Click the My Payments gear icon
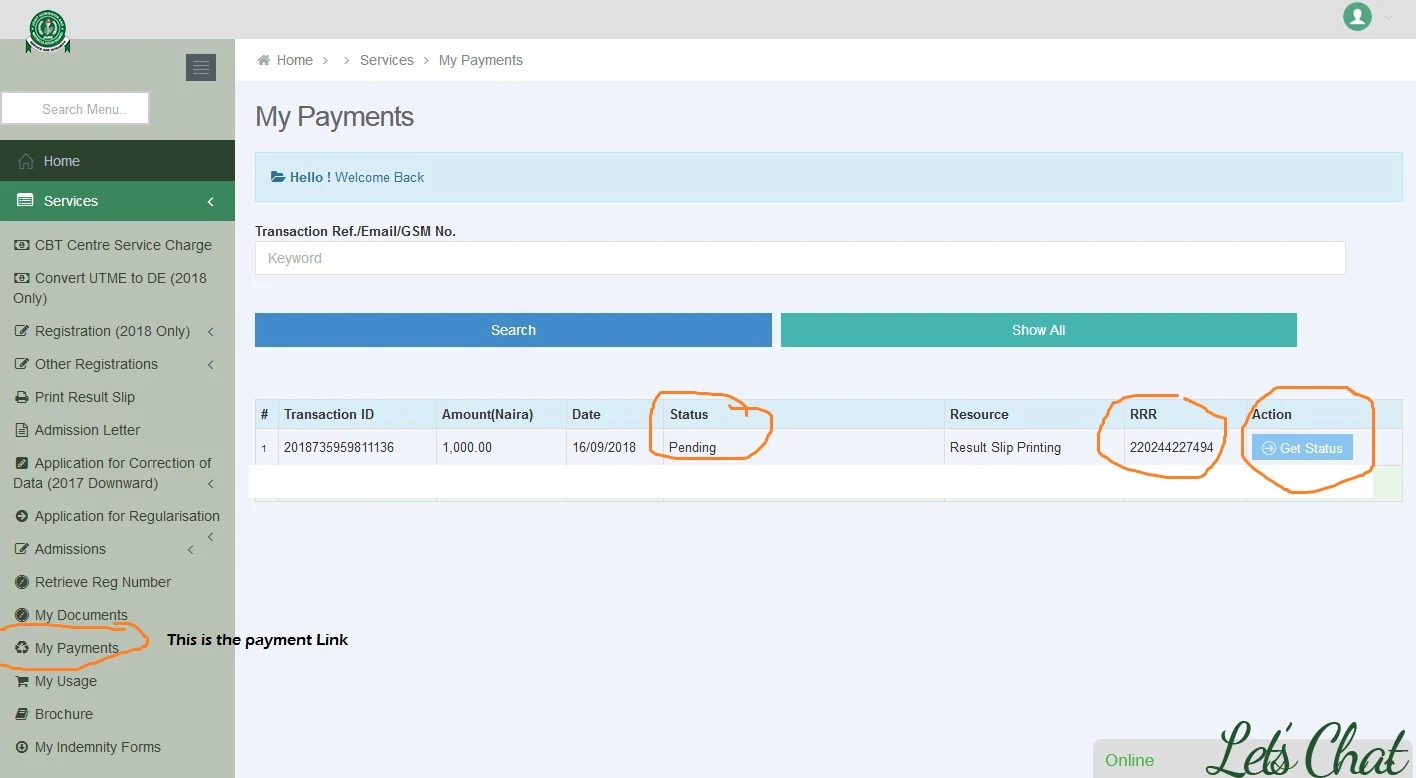 click(x=21, y=648)
